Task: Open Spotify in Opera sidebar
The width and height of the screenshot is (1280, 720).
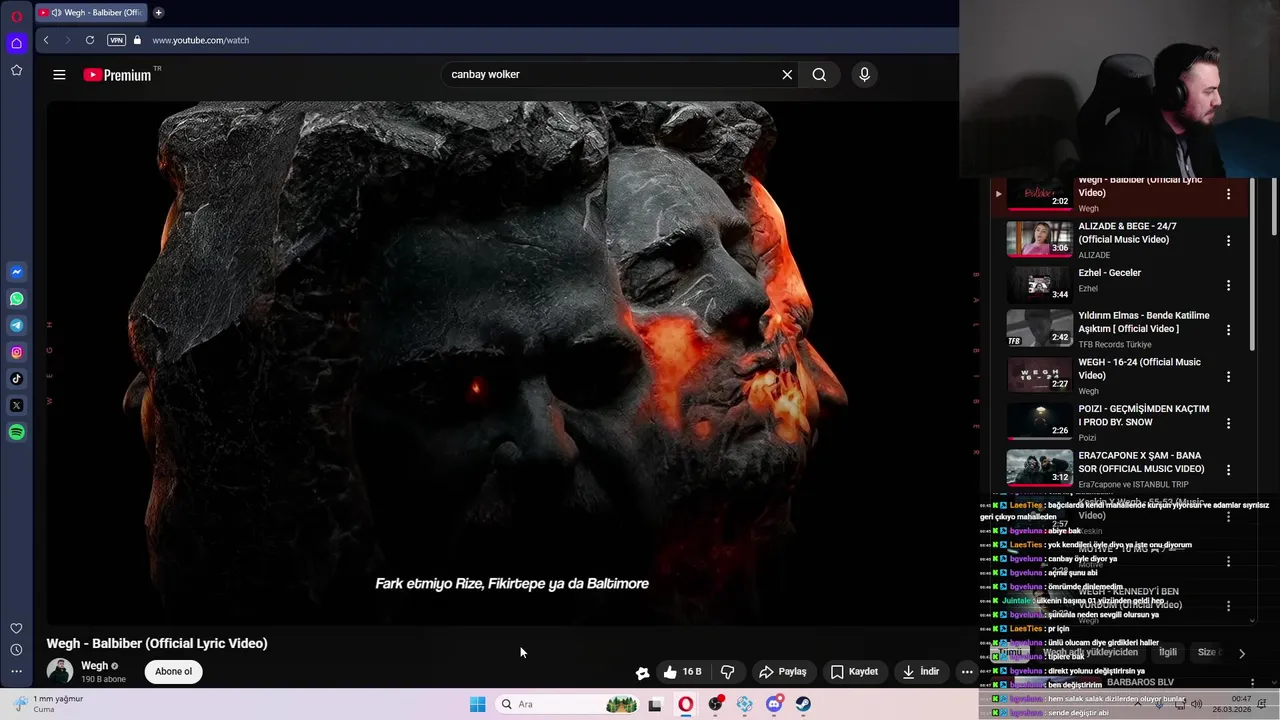Action: [x=16, y=432]
